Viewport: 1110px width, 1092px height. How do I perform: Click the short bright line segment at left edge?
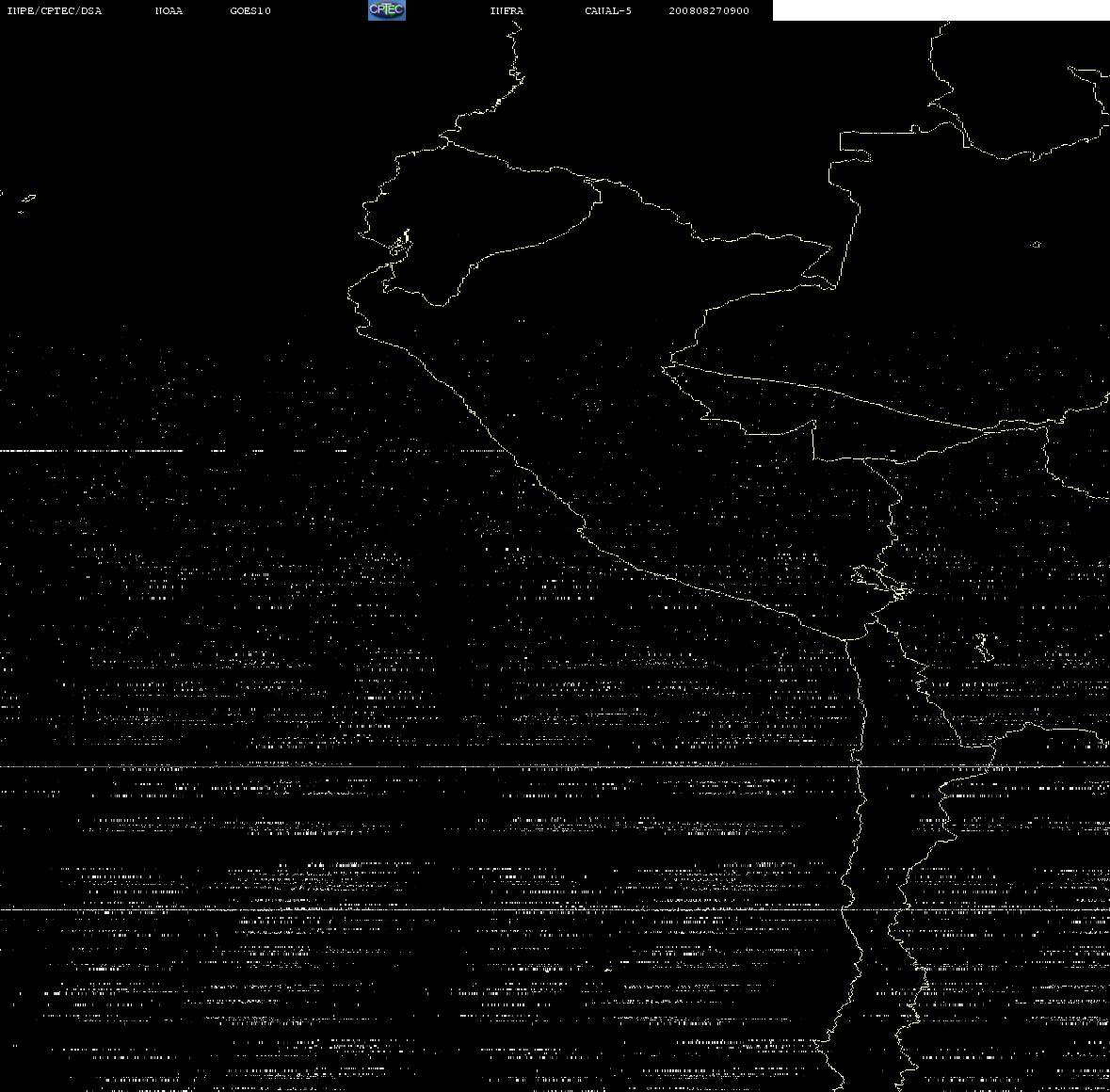point(92,450)
